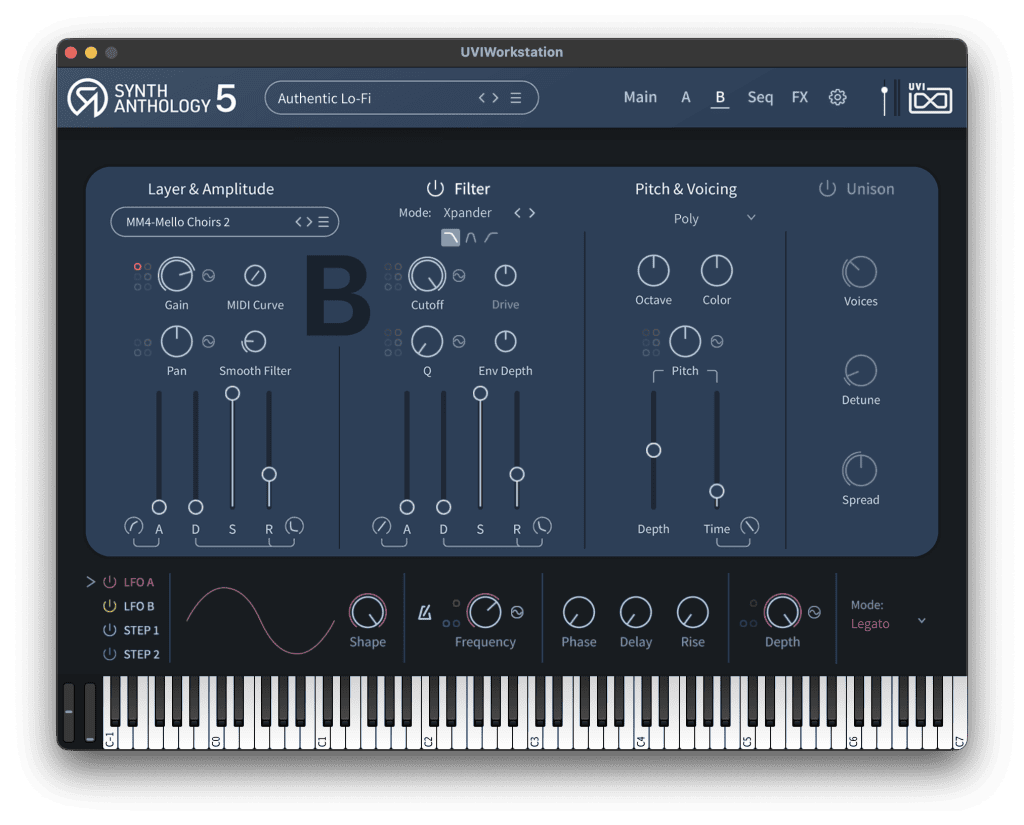
Task: Select STEP 2 modulator label
Action: pyautogui.click(x=142, y=654)
